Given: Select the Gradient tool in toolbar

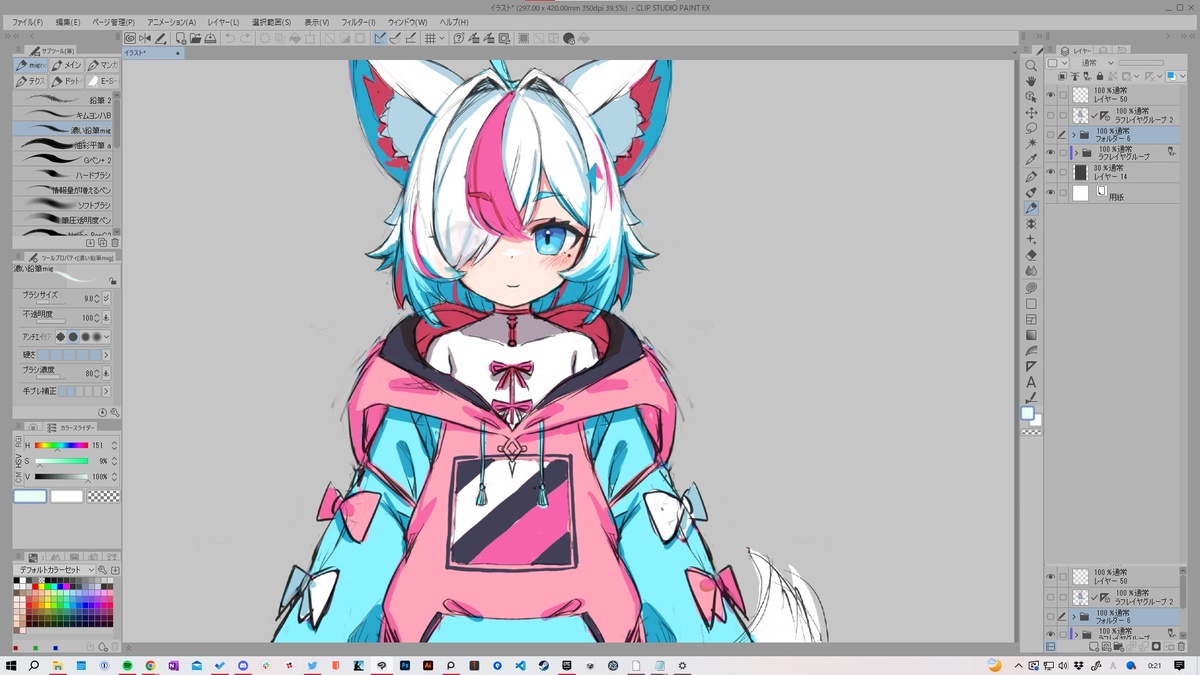Looking at the screenshot, I should (1031, 335).
